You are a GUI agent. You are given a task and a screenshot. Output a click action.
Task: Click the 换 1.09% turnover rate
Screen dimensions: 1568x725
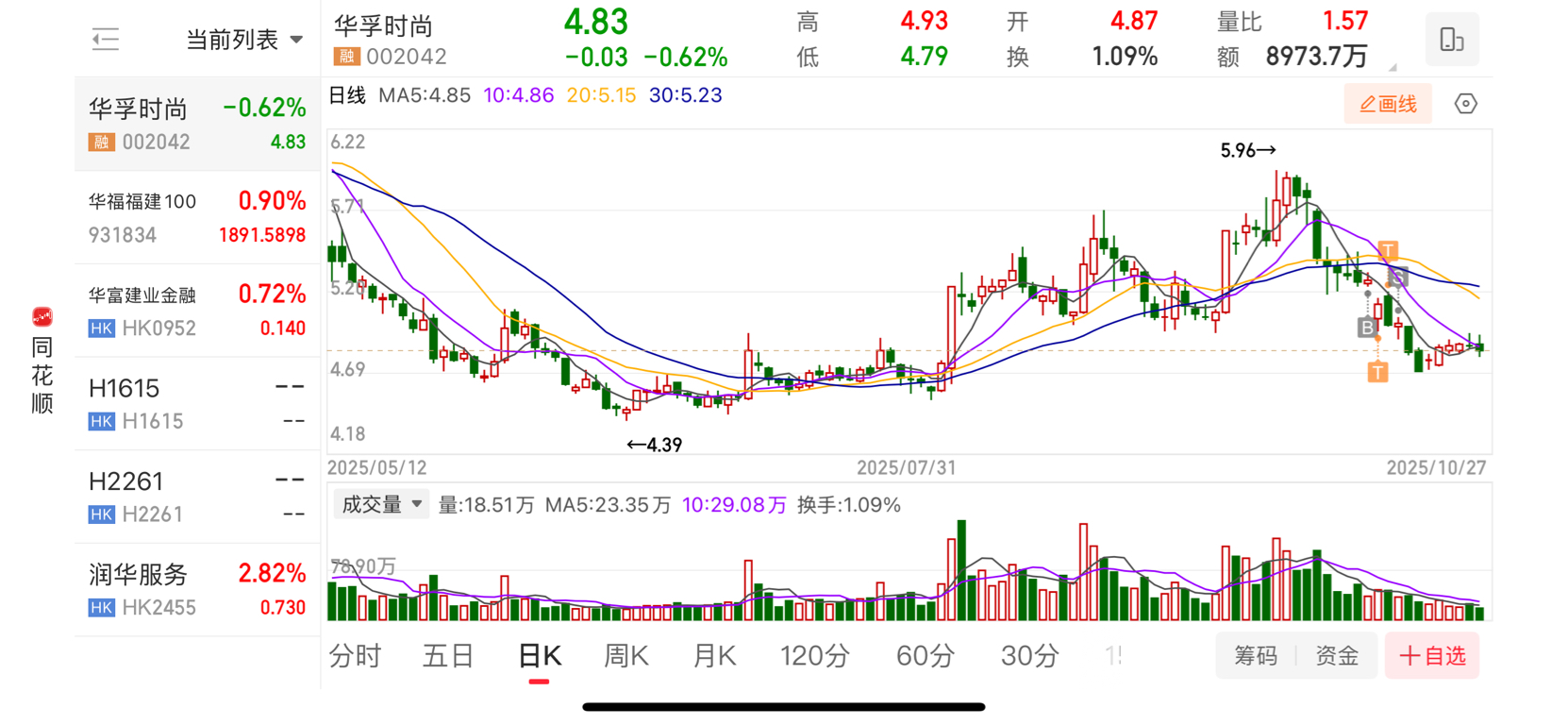coord(1125,57)
